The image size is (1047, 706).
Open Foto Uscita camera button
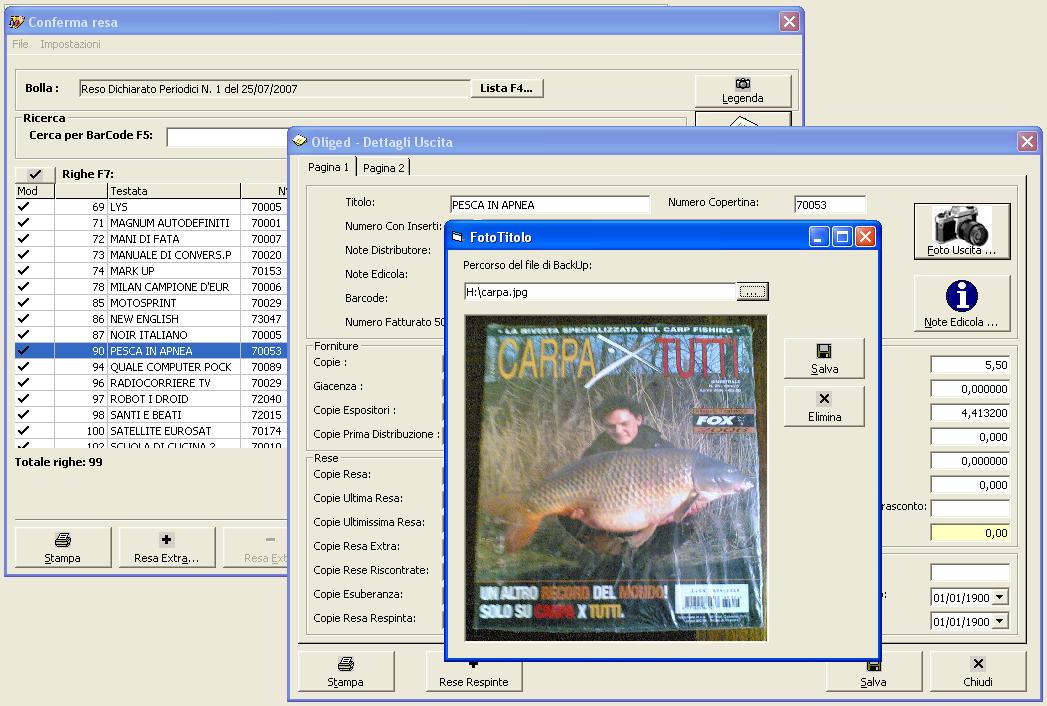pyautogui.click(x=962, y=231)
